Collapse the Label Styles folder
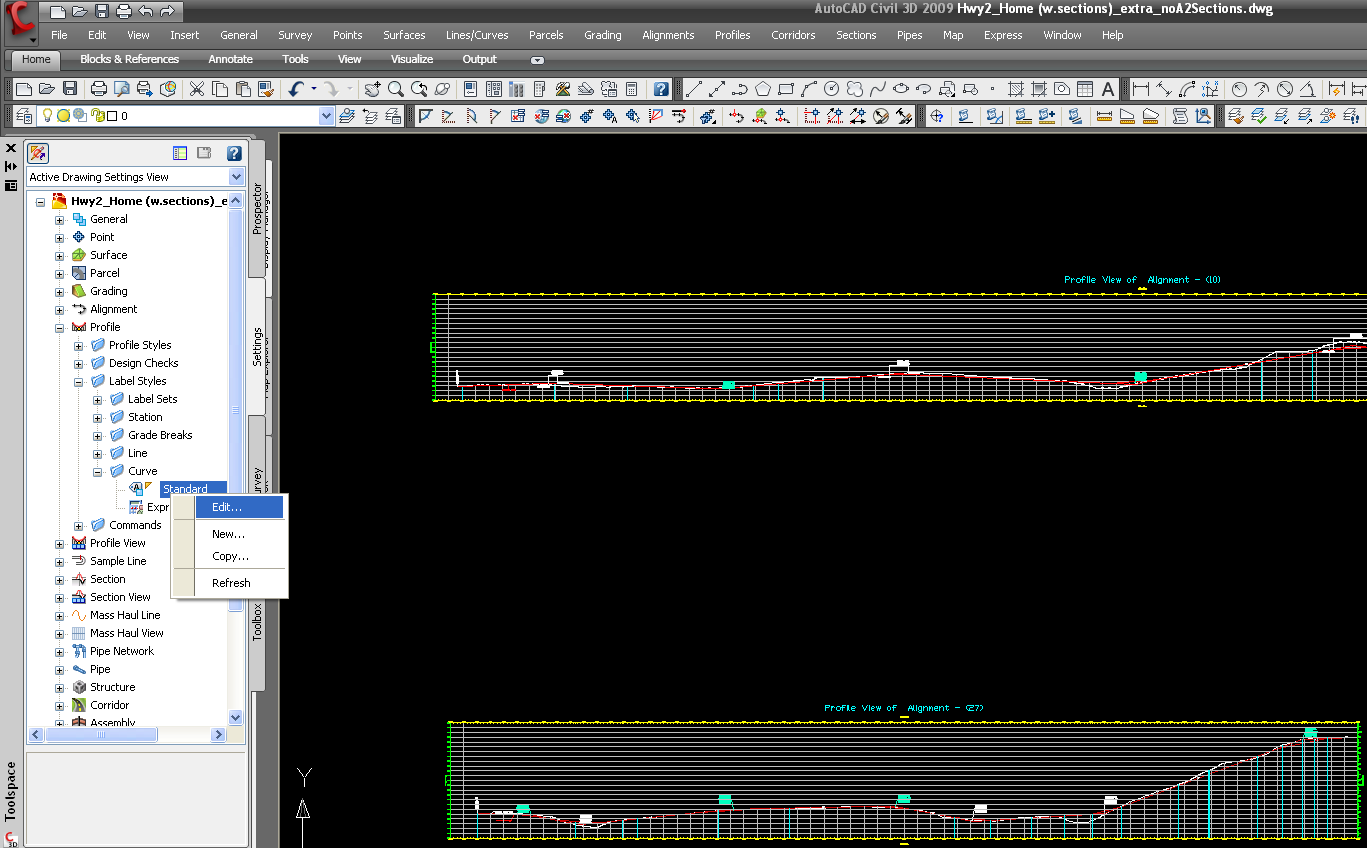This screenshot has width=1367, height=848. [x=78, y=381]
